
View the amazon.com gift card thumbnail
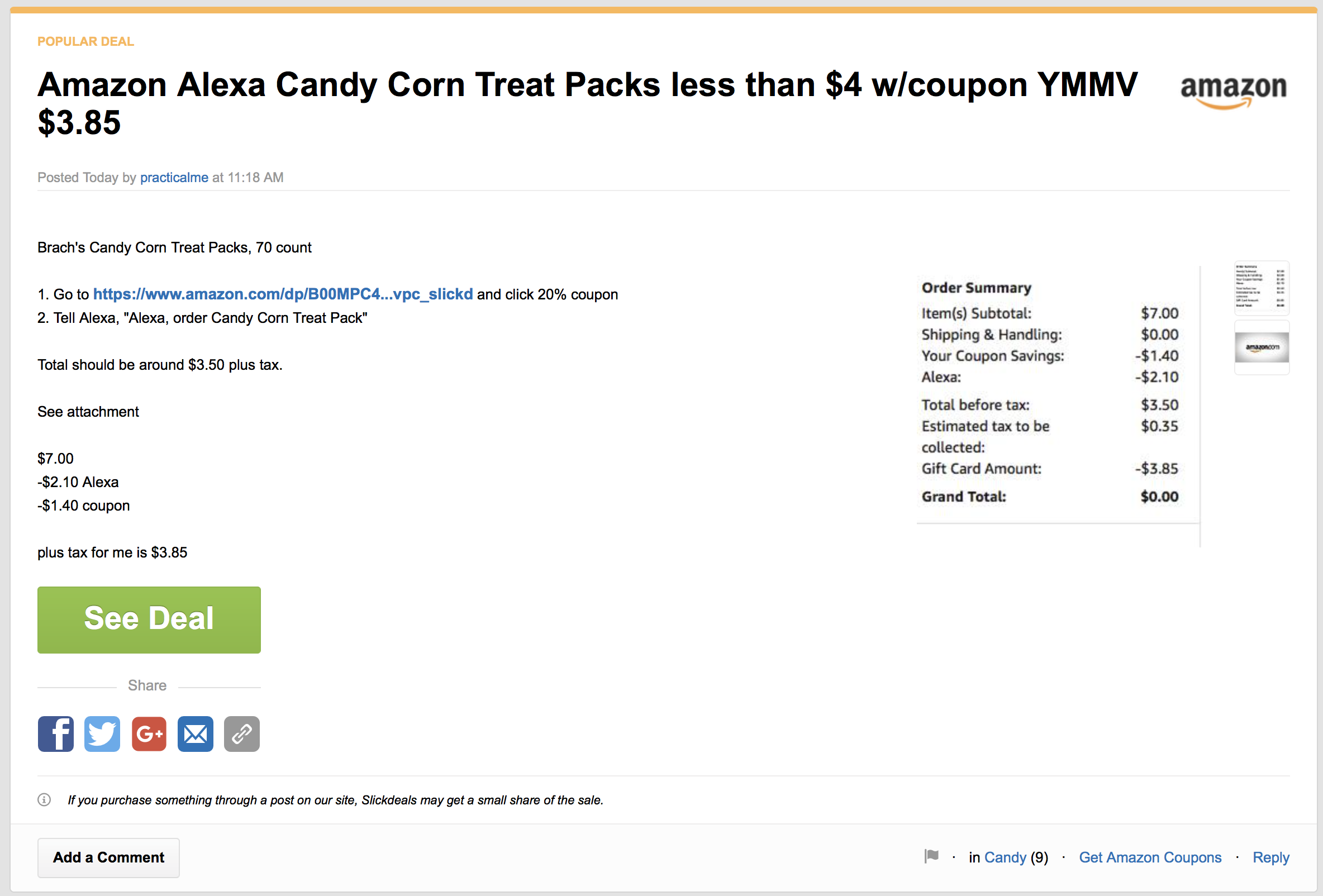[1262, 348]
